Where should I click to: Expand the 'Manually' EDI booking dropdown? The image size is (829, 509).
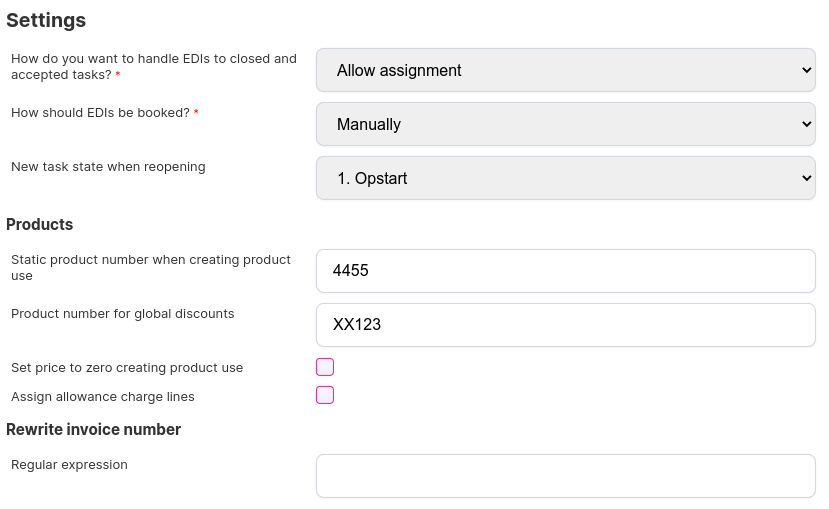(565, 125)
